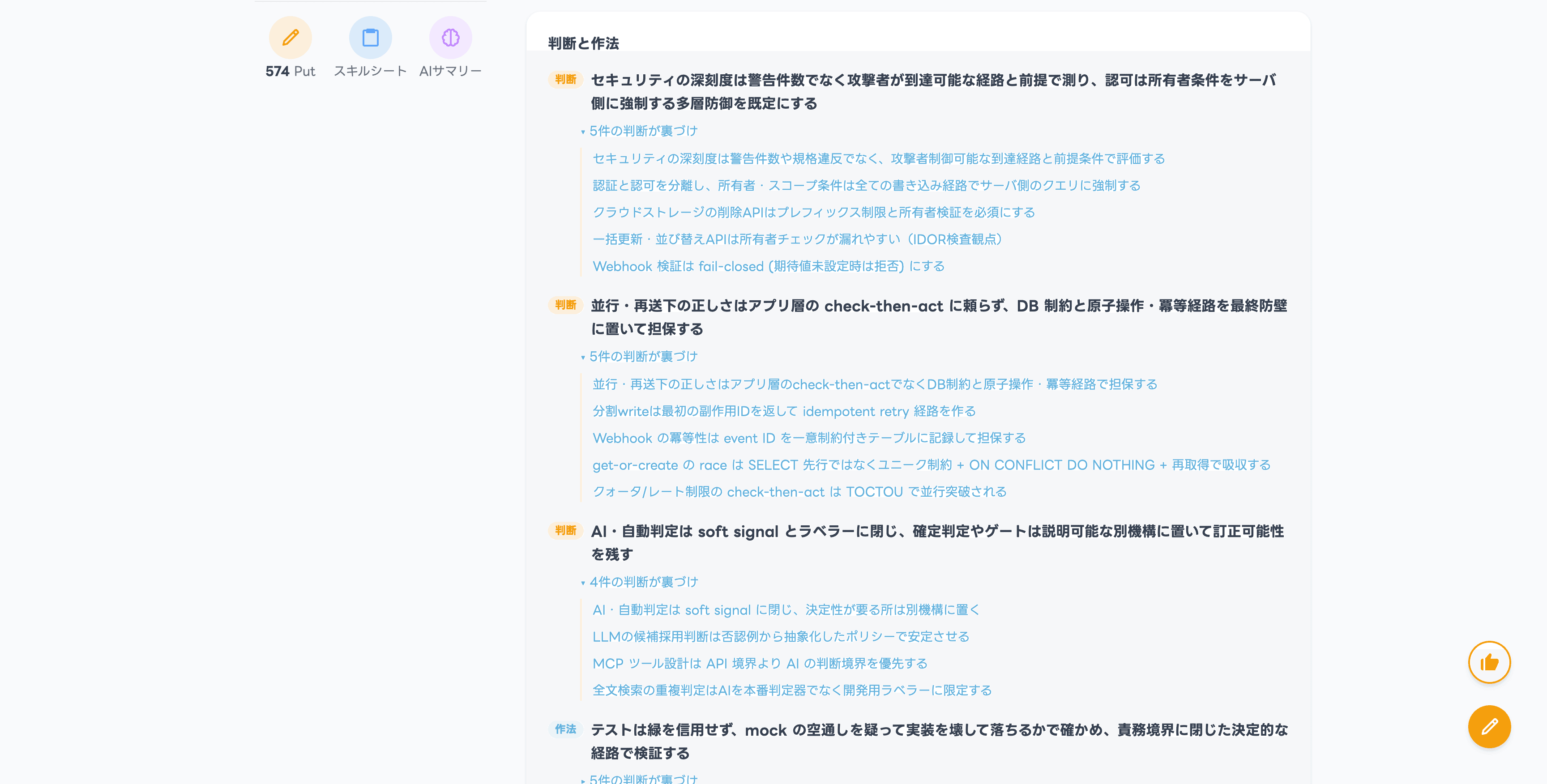
Task: Open link クォータ/レート制限の check-then-act は TOCTOU
Action: coord(799,492)
